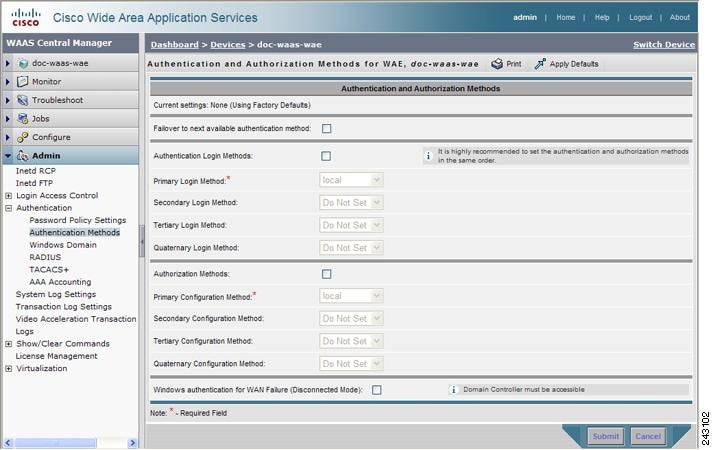
Task: Open TACACS+ settings
Action: click(x=49, y=269)
